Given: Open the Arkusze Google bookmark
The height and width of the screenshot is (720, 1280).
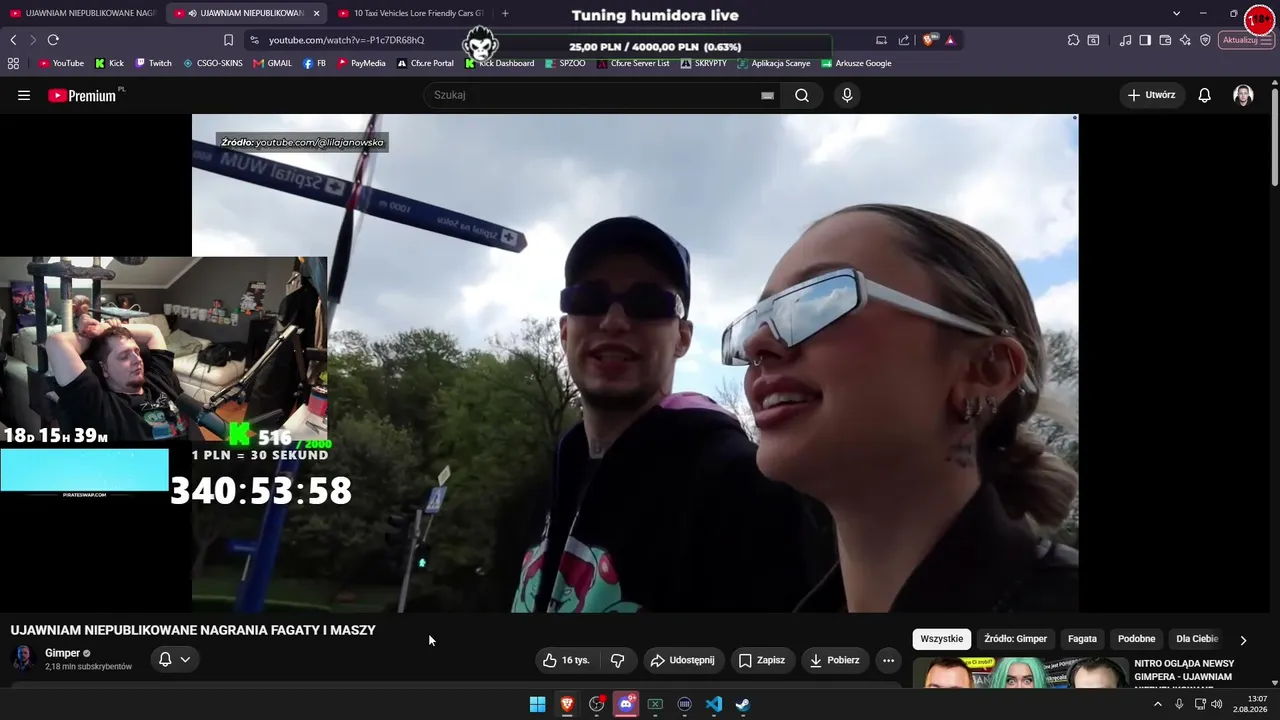Looking at the screenshot, I should click(856, 63).
